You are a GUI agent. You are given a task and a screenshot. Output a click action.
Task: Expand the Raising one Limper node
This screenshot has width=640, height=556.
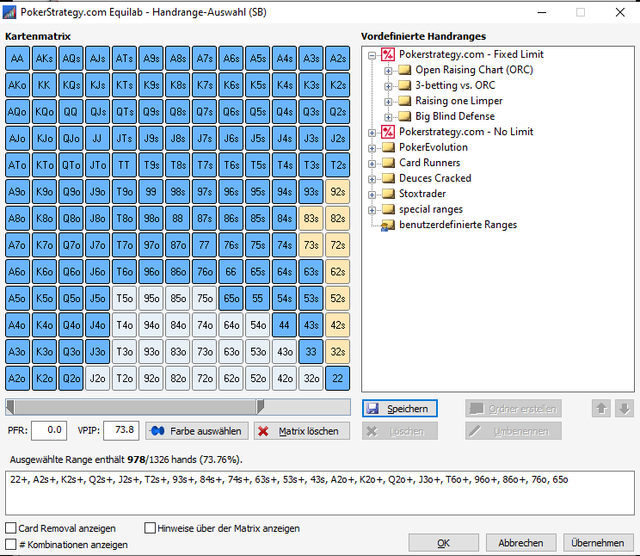tap(388, 102)
